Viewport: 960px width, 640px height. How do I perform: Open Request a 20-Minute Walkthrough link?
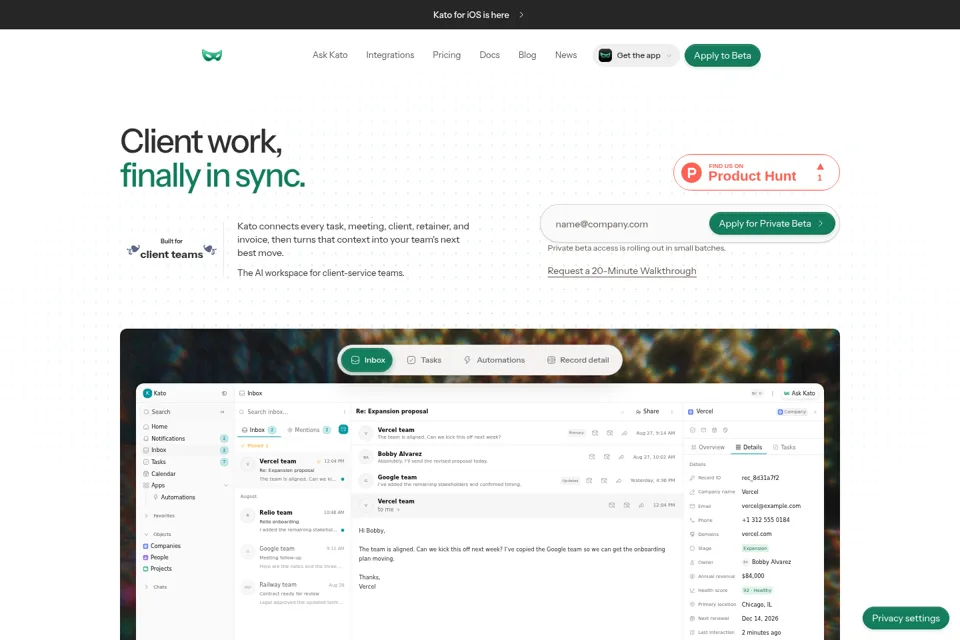point(621,271)
